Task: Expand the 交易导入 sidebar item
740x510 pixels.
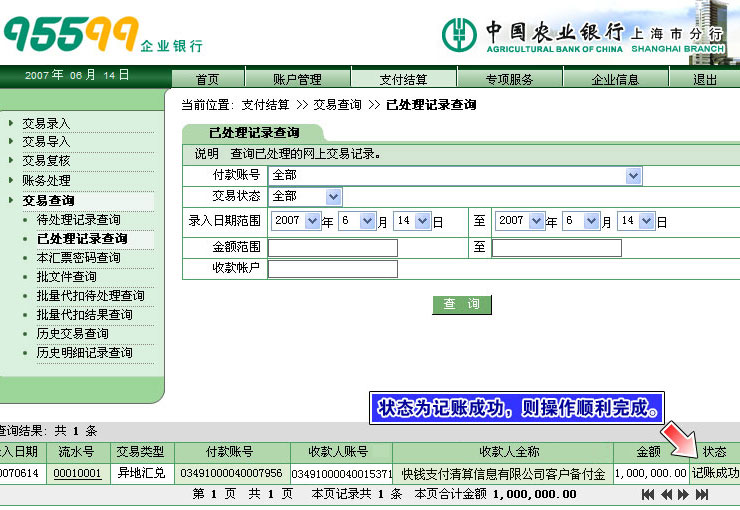Action: click(x=46, y=142)
